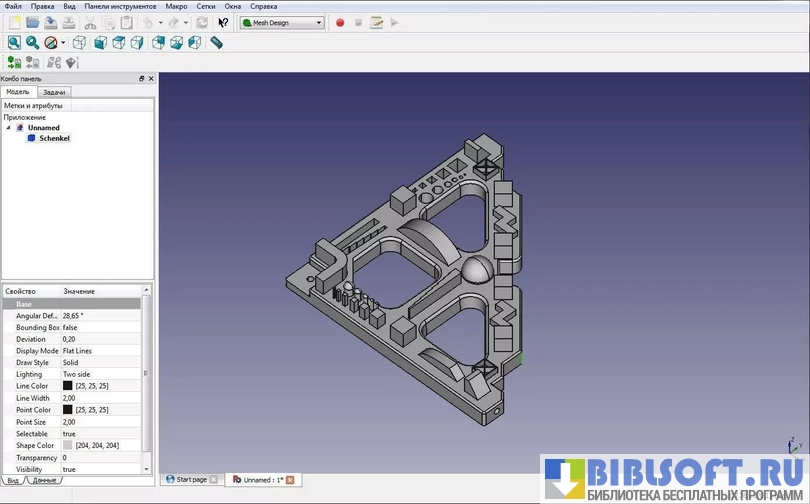Click the Import mesh icon
Viewport: 810px width, 504px height.
(14, 63)
